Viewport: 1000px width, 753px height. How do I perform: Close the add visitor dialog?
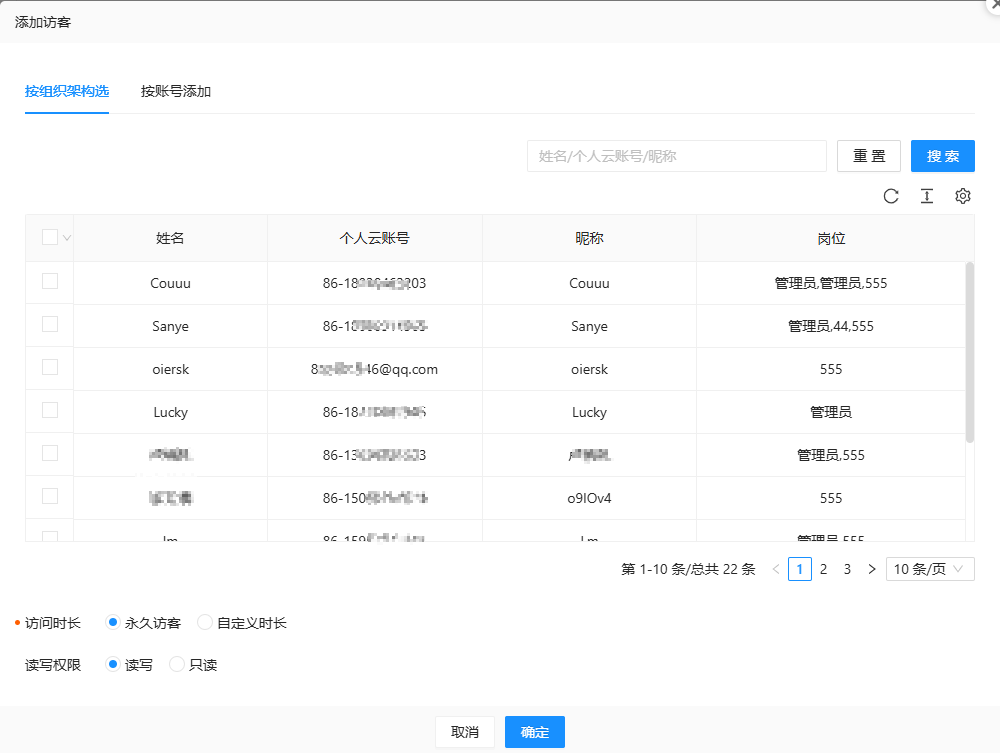[990, 5]
